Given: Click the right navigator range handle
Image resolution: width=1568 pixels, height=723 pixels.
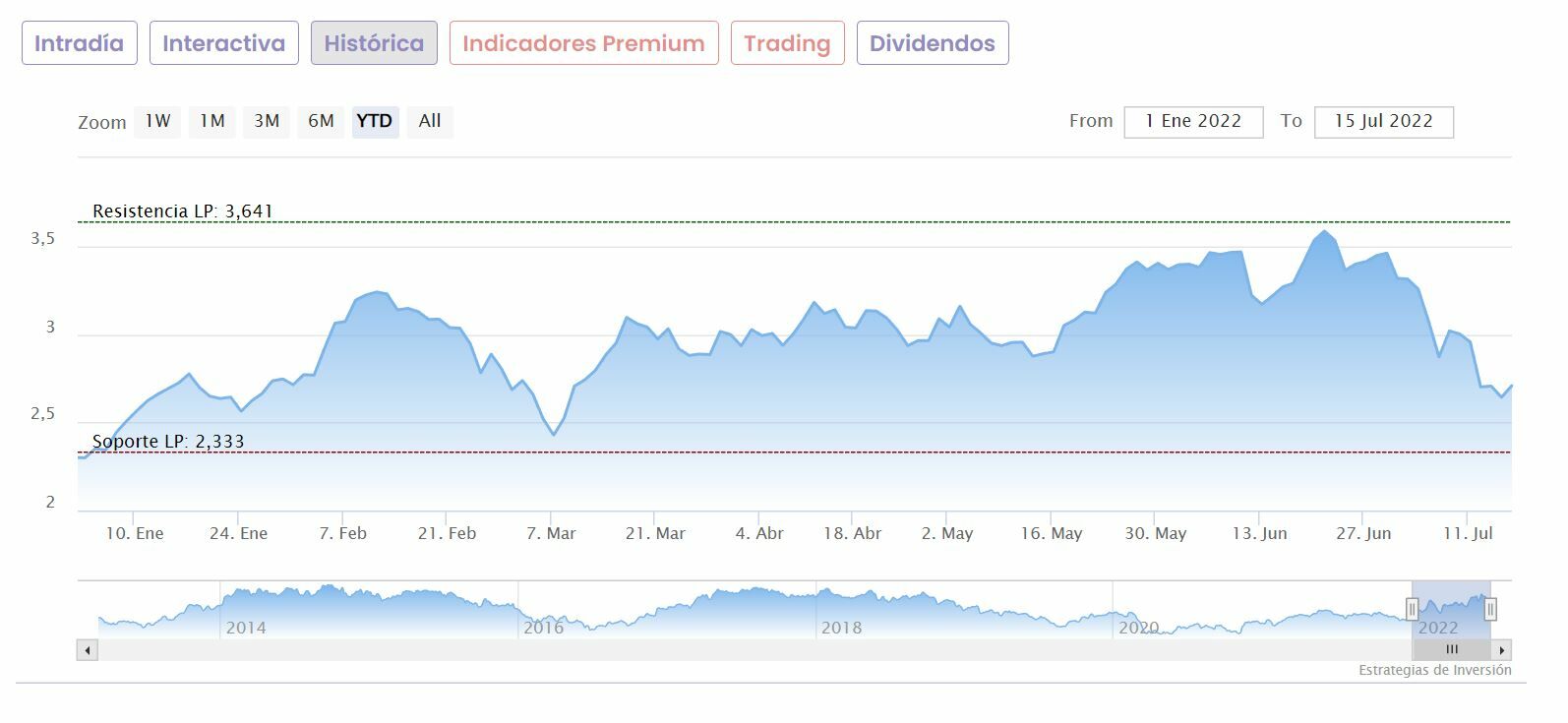Looking at the screenshot, I should (x=1490, y=609).
